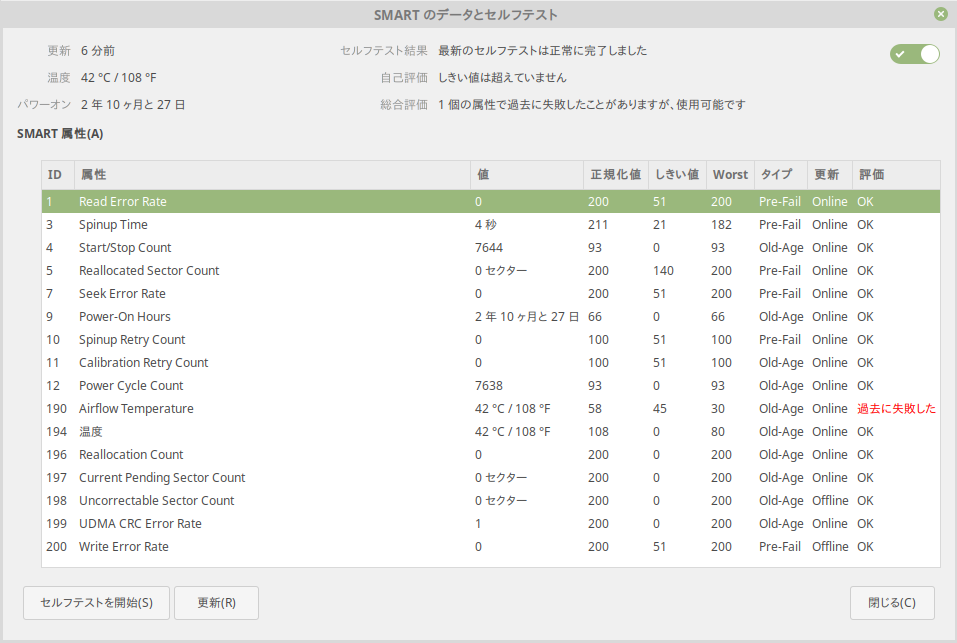Click the 正規化値 column header

coord(616,175)
